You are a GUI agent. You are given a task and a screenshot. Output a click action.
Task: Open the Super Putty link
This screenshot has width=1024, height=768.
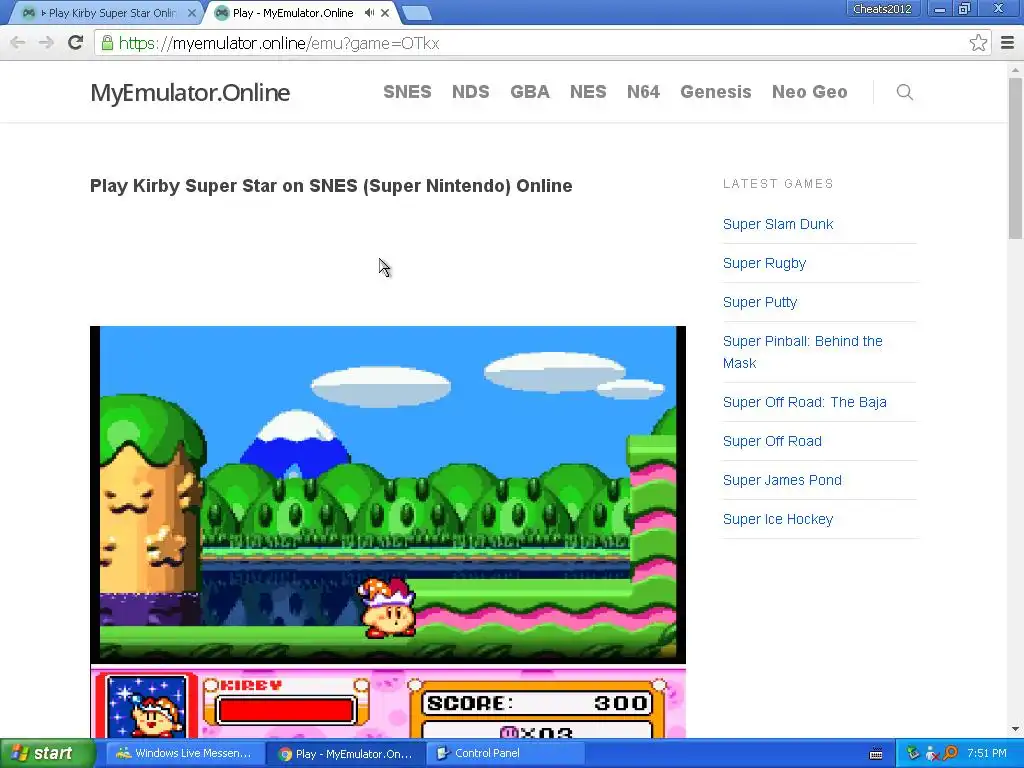760,302
